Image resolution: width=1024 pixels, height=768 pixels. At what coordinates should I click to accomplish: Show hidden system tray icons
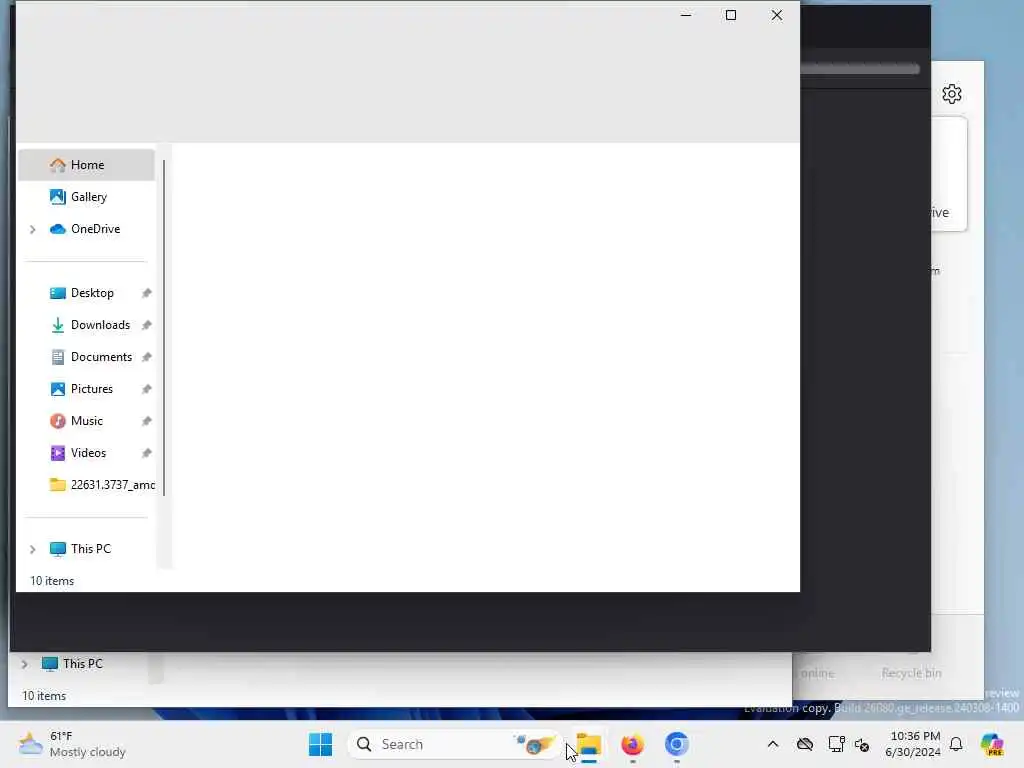[773, 744]
